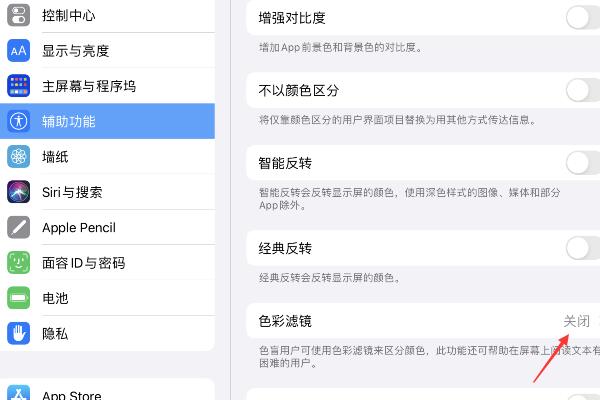Select the Apple Pencil icon
The height and width of the screenshot is (400, 600).
pos(18,227)
